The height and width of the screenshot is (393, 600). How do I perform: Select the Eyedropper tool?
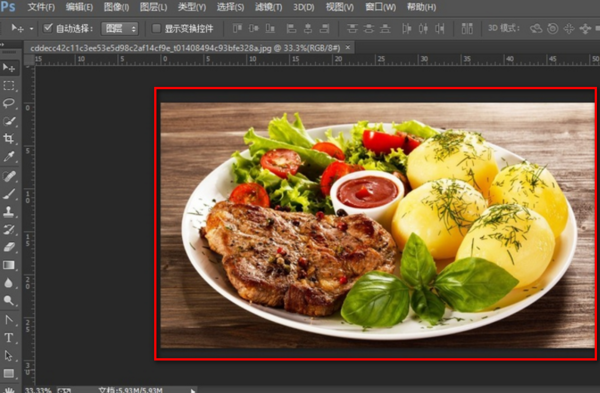[x=8, y=156]
